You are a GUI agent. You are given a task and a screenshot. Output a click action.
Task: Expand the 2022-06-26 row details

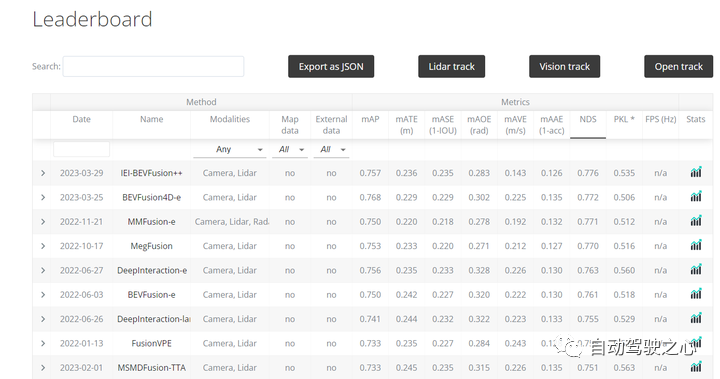43,319
